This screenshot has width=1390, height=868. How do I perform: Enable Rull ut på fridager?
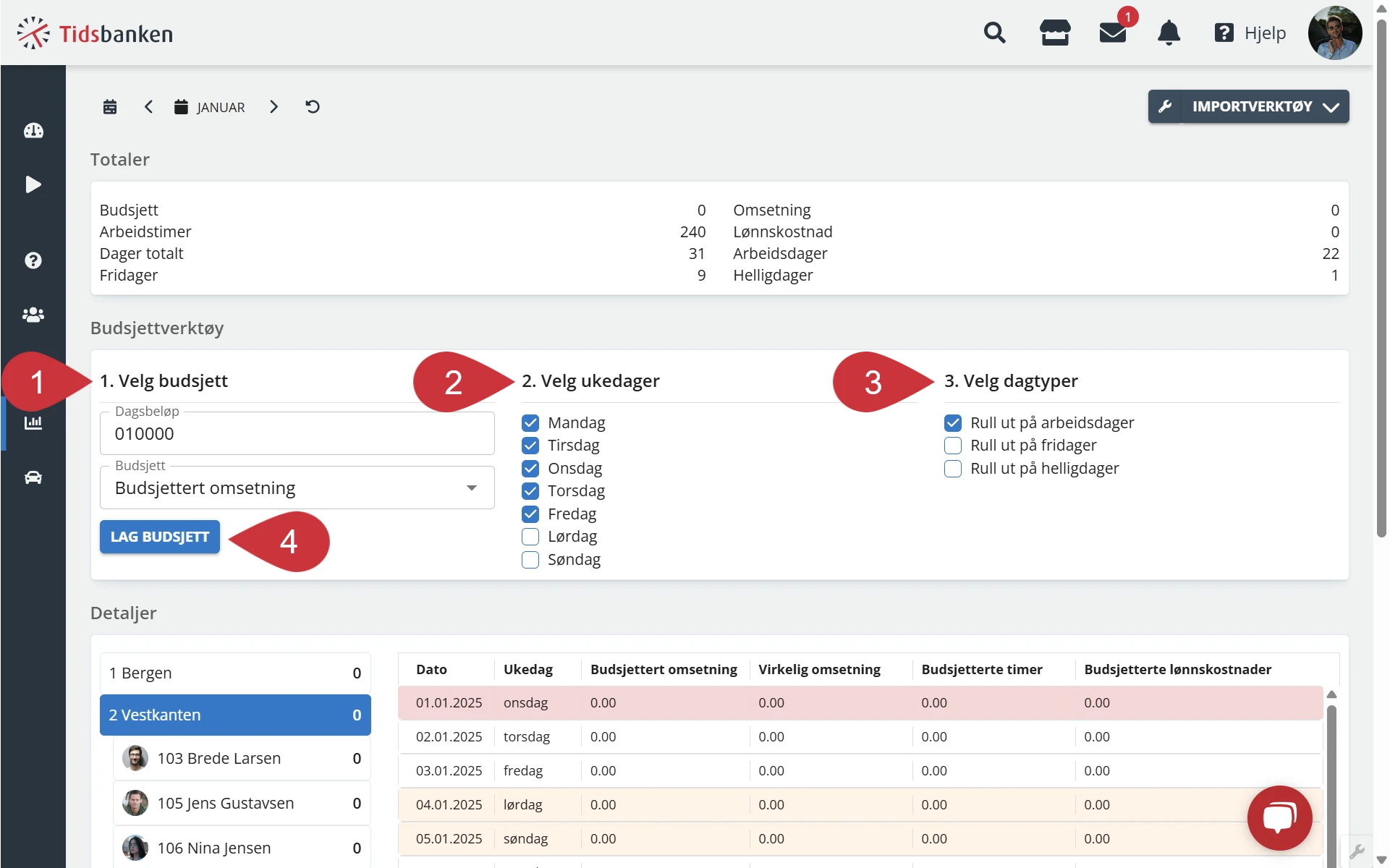click(x=953, y=445)
